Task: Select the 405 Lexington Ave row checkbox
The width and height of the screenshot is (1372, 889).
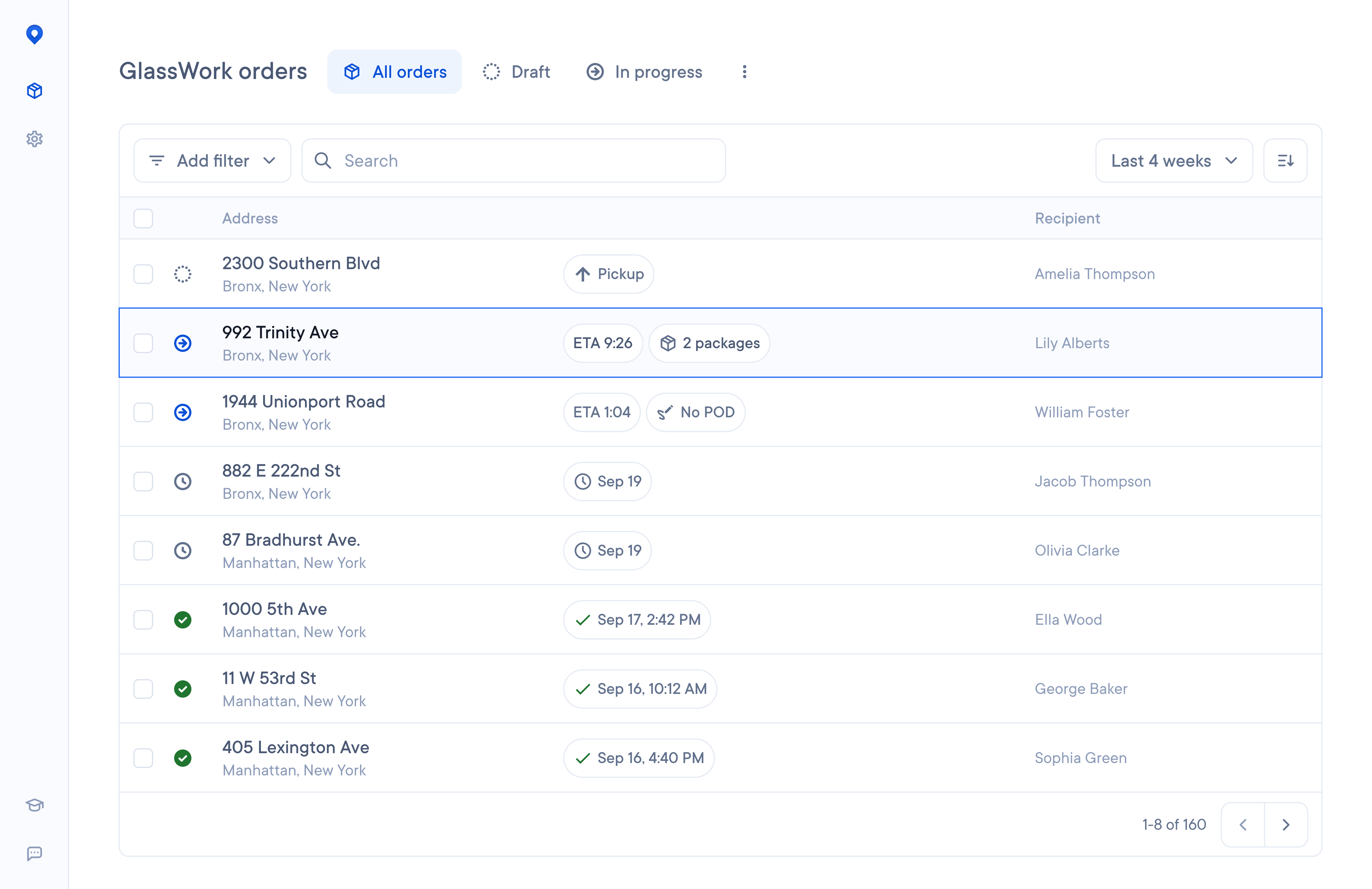Action: point(143,758)
